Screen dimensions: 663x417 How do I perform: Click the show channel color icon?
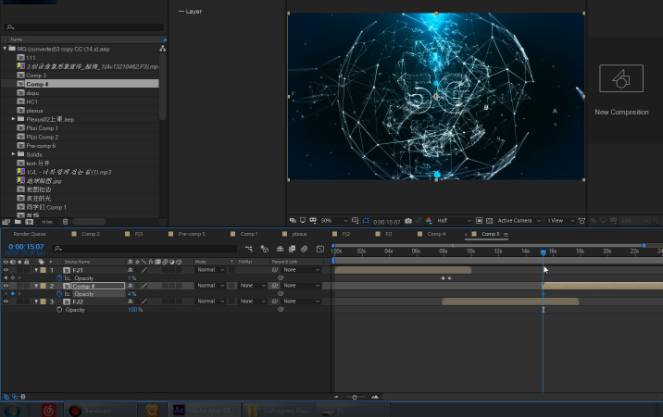pos(427,221)
